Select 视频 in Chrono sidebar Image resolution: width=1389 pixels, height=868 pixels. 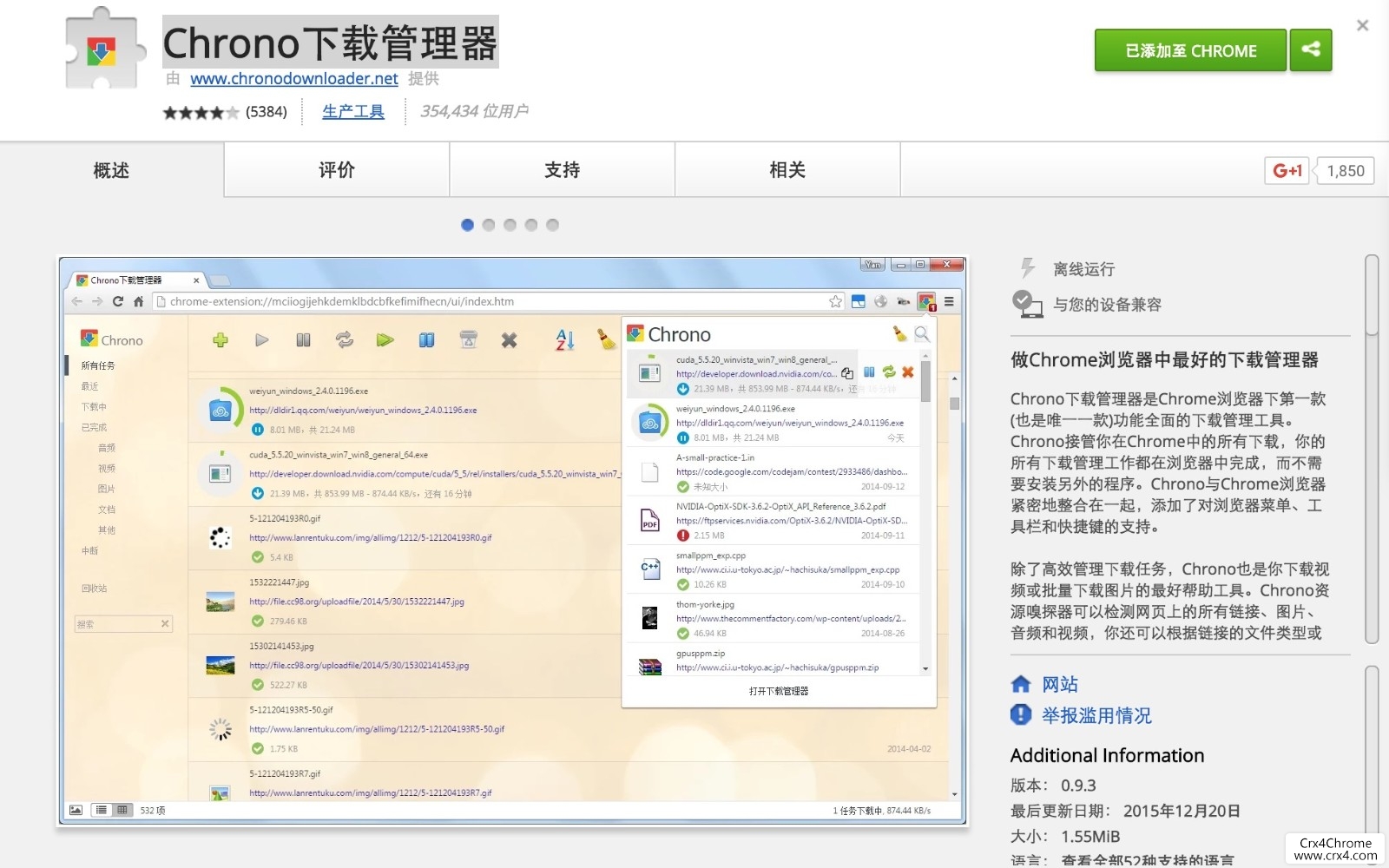click(x=107, y=468)
